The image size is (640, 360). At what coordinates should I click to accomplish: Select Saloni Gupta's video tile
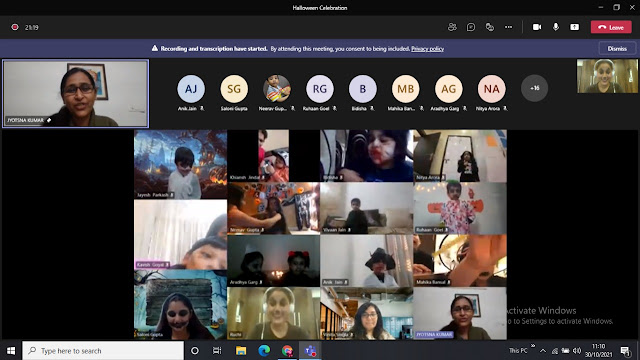pyautogui.click(x=180, y=304)
